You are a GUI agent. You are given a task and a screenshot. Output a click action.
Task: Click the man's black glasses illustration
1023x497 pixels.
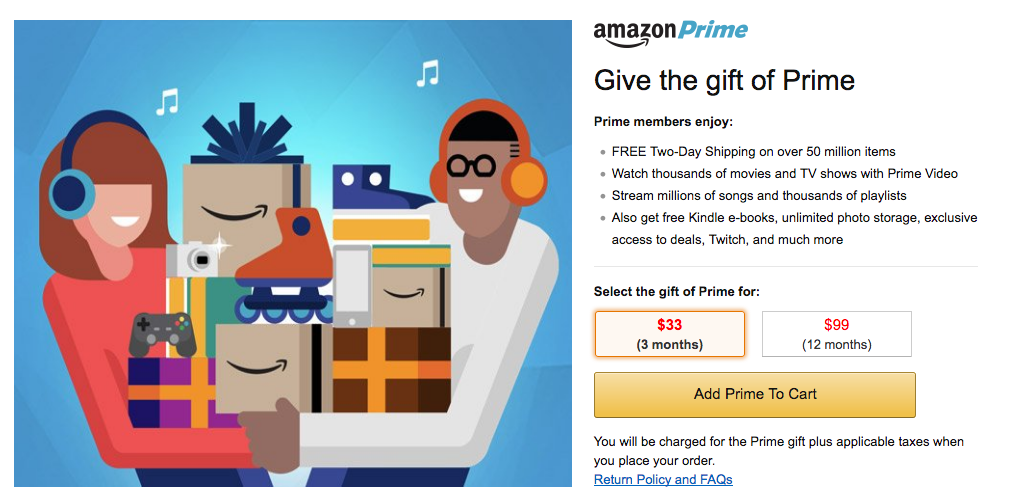tap(472, 167)
